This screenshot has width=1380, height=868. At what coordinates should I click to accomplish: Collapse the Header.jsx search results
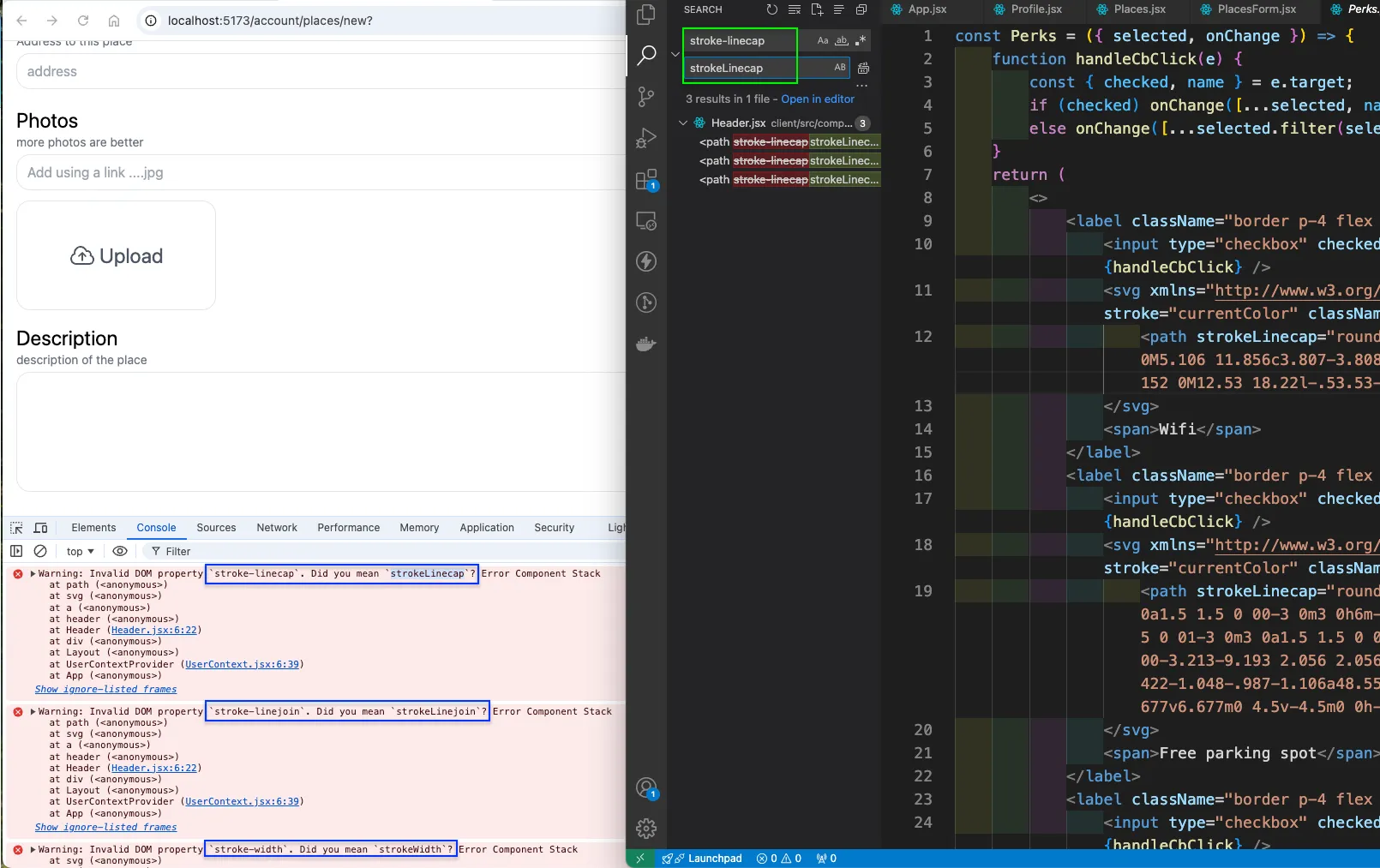pos(683,123)
